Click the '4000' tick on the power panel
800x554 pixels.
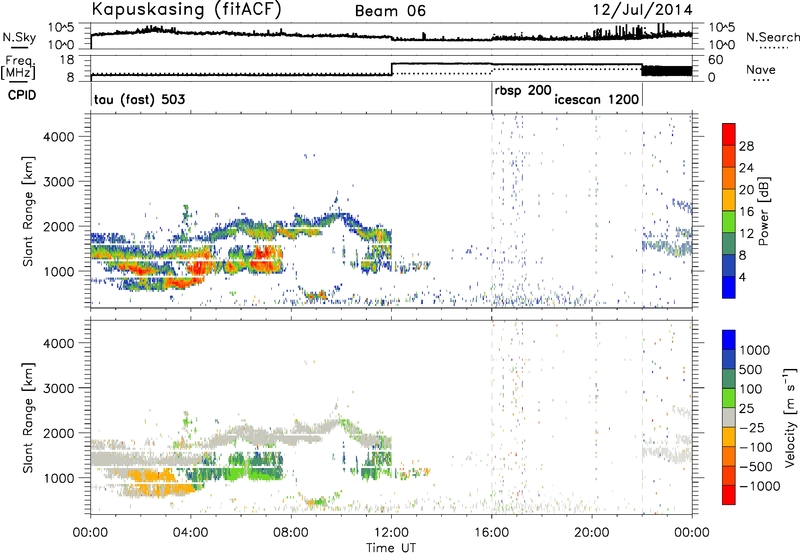59,137
